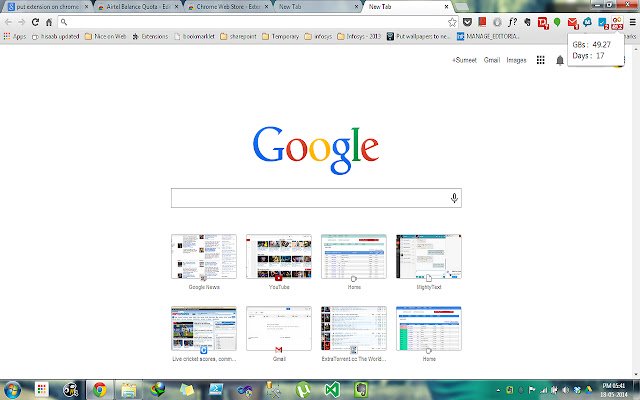Start voice search with the microphone
Screen dimensions: 640x400
454,198
